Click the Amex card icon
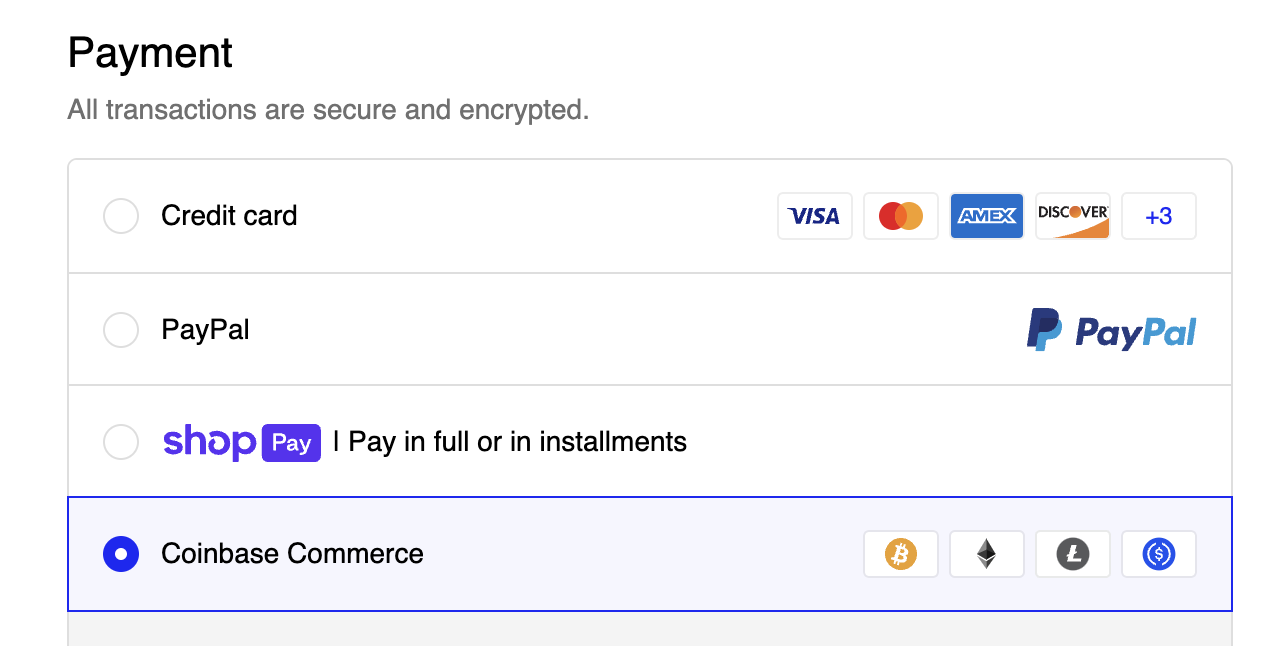1280x646 pixels. coord(986,216)
